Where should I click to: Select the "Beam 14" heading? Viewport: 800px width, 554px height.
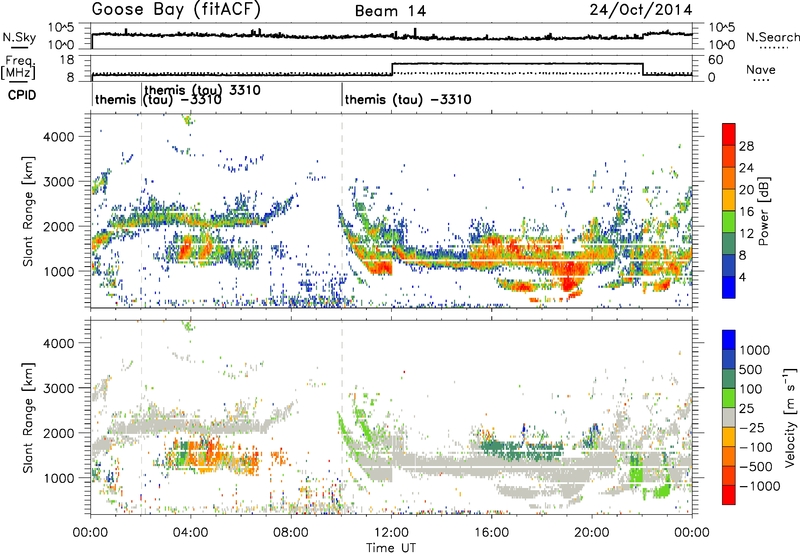(390, 11)
